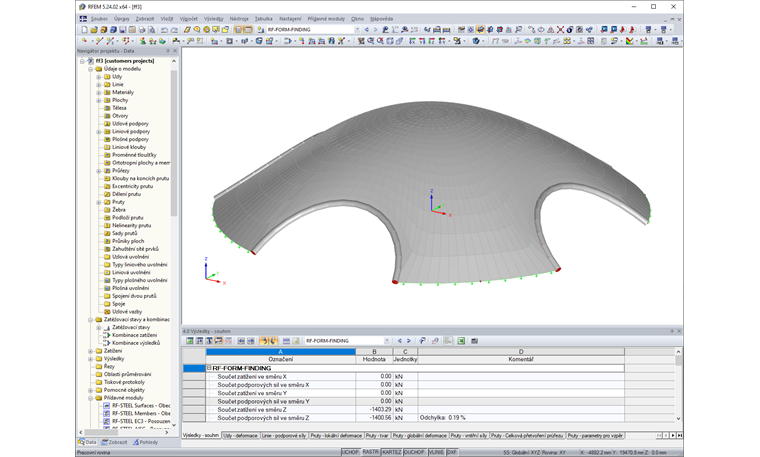Go to previous load case arrow in main toolbar
The image size is (760, 457).
[366, 30]
